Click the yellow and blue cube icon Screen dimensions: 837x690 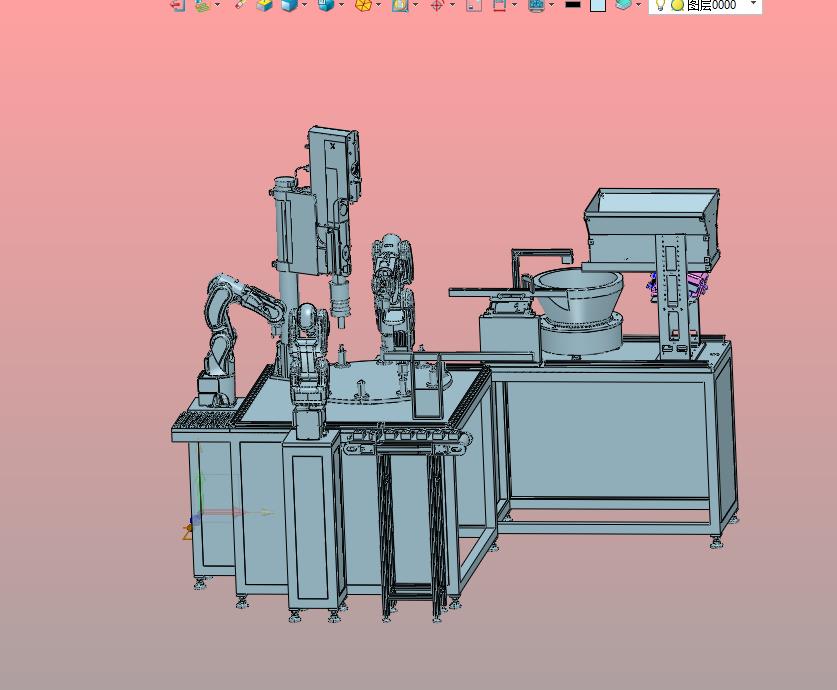pos(264,5)
